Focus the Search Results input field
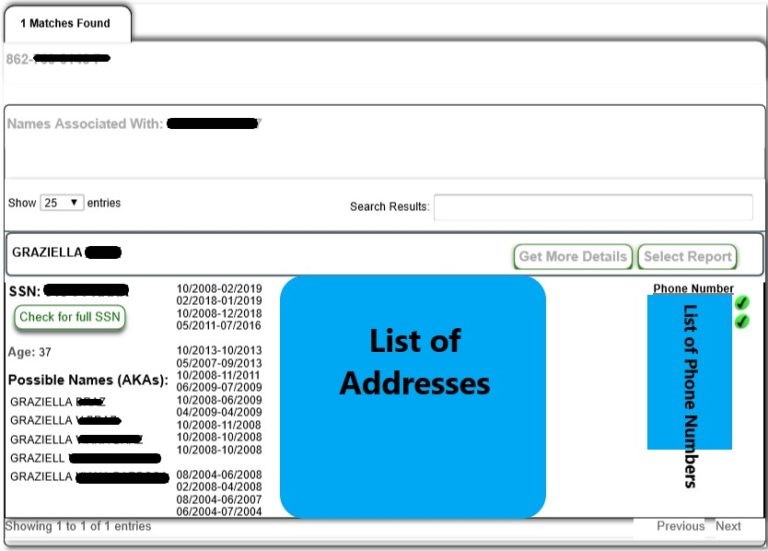768x551 pixels. click(593, 207)
